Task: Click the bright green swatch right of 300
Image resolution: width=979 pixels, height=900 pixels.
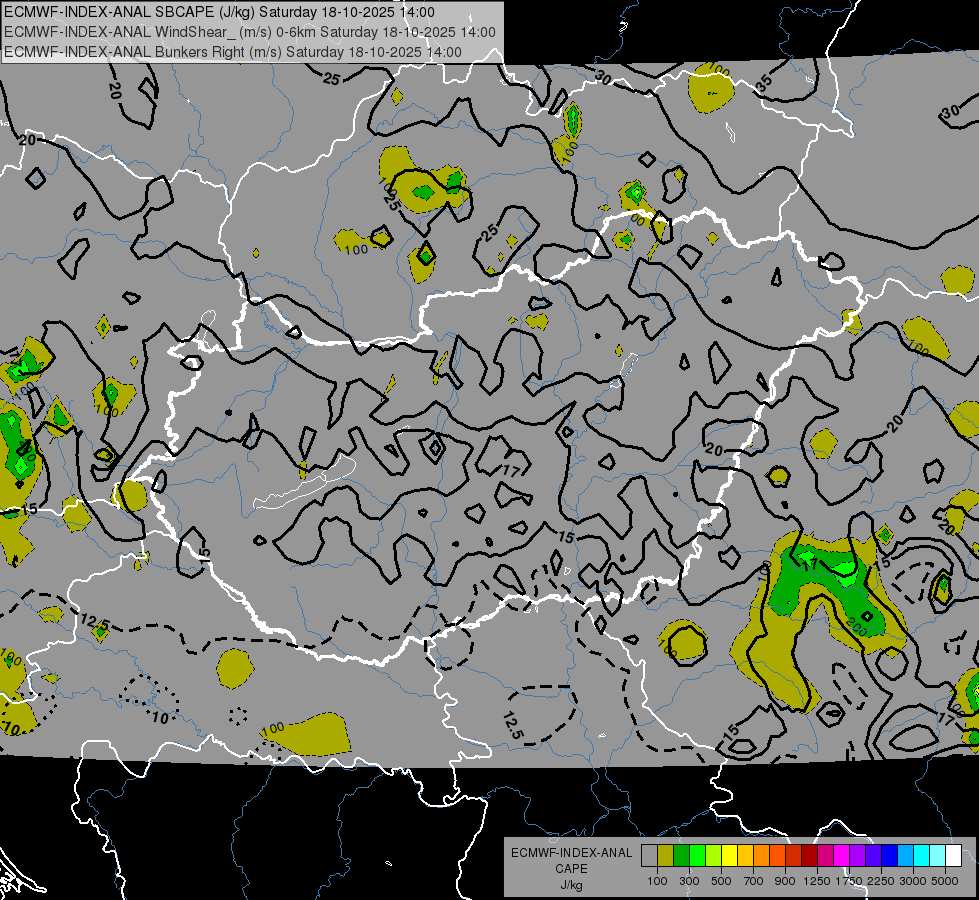Action: [698, 856]
